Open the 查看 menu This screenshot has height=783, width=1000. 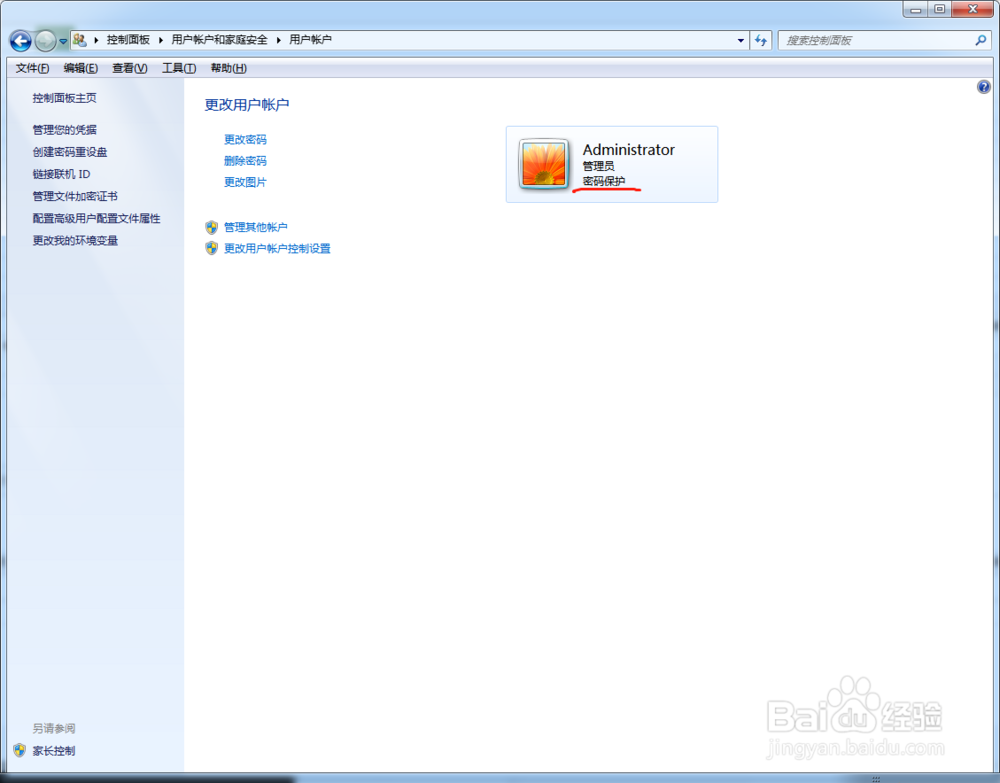130,67
